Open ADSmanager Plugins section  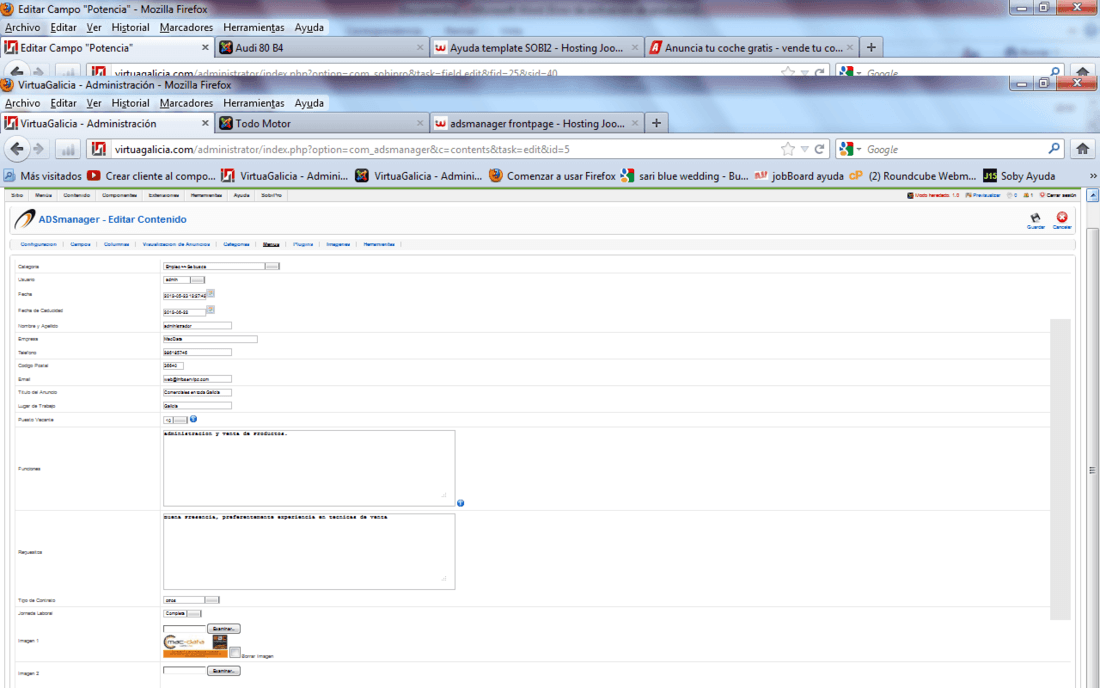[x=303, y=245]
